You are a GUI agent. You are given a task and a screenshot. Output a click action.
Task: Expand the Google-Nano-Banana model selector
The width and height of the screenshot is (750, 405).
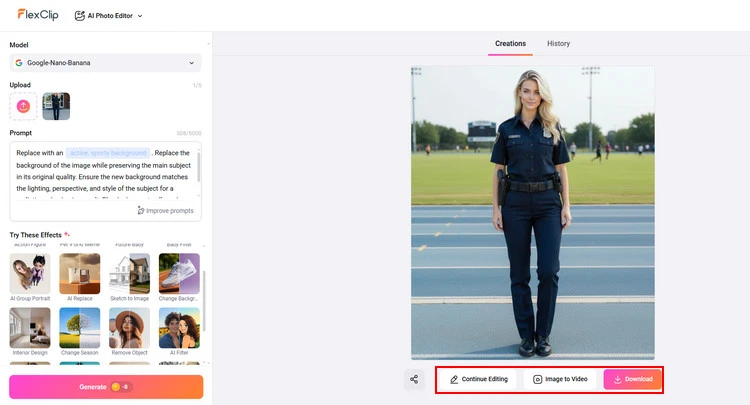click(105, 63)
